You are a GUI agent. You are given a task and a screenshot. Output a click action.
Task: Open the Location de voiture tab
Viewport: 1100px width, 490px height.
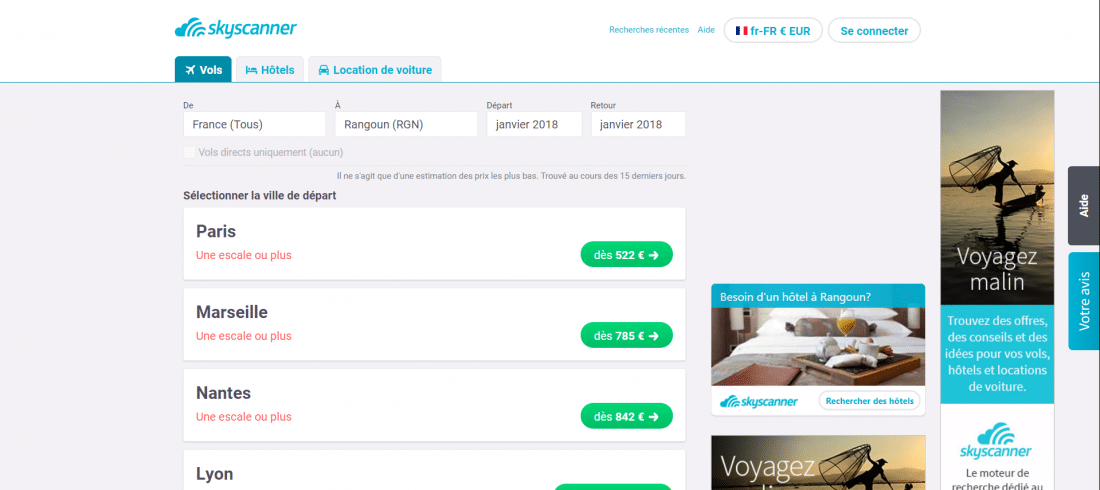click(x=375, y=69)
